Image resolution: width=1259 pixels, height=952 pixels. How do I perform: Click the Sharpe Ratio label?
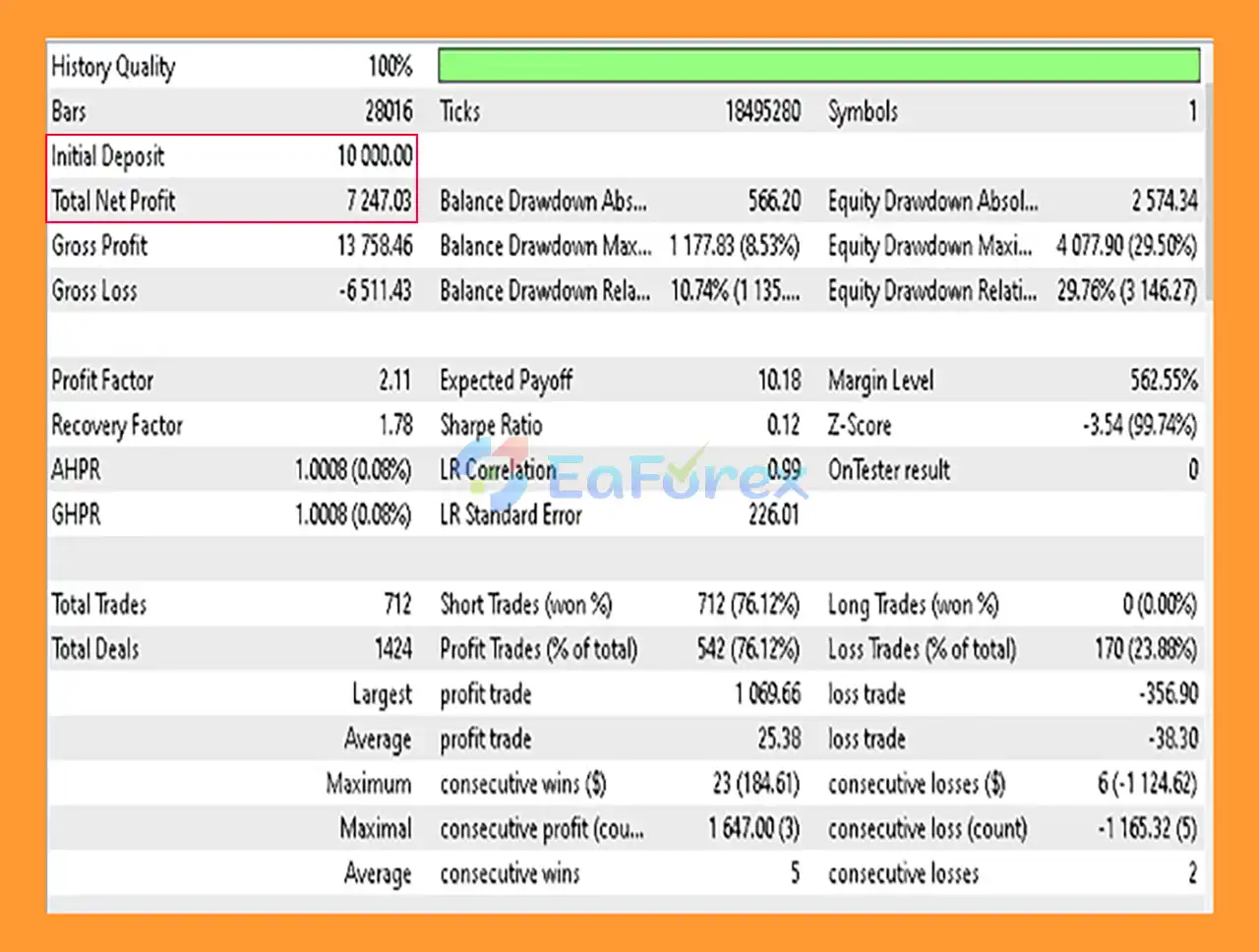[491, 426]
